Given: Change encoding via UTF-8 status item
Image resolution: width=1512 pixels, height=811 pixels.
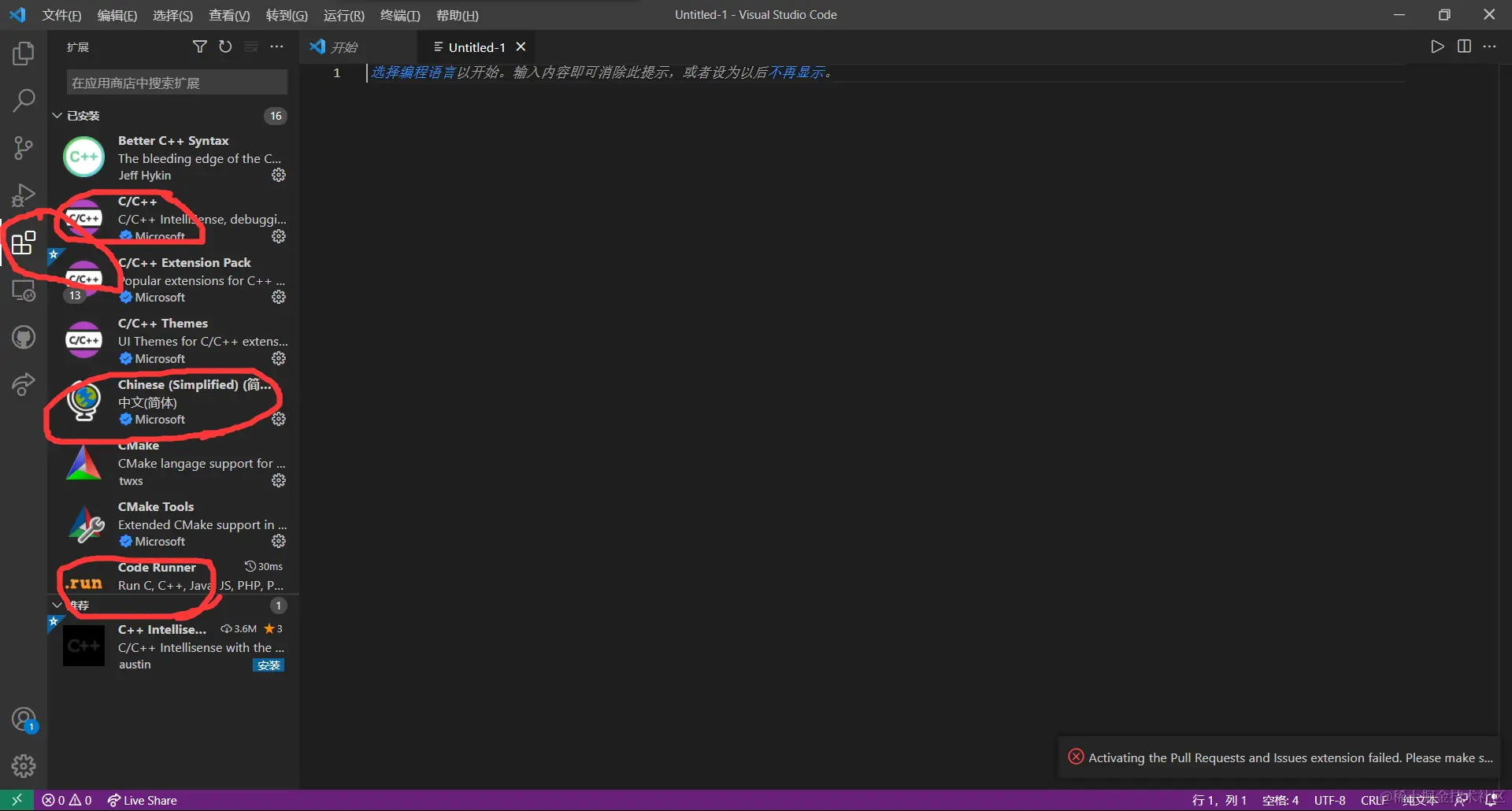Looking at the screenshot, I should pos(1329,800).
